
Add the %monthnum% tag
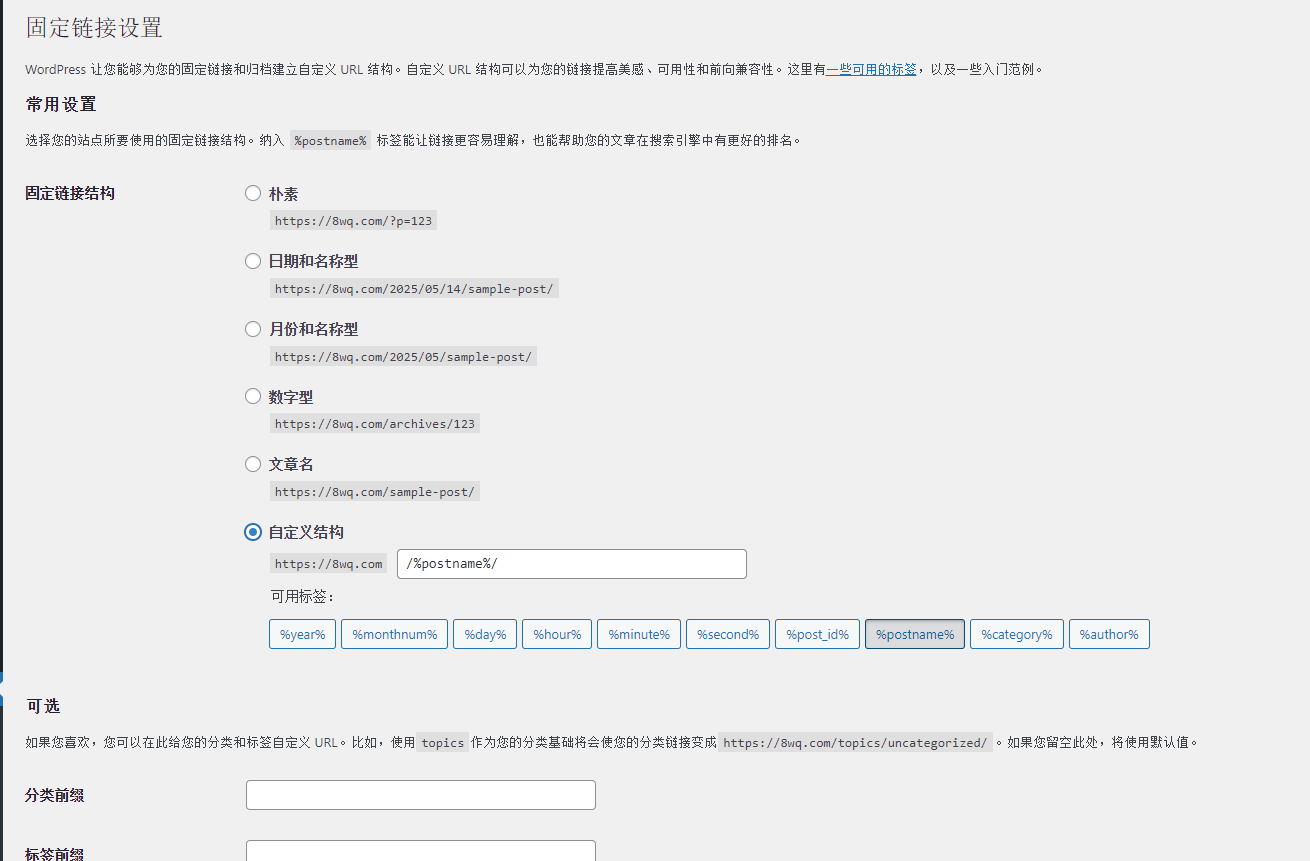pyautogui.click(x=394, y=634)
